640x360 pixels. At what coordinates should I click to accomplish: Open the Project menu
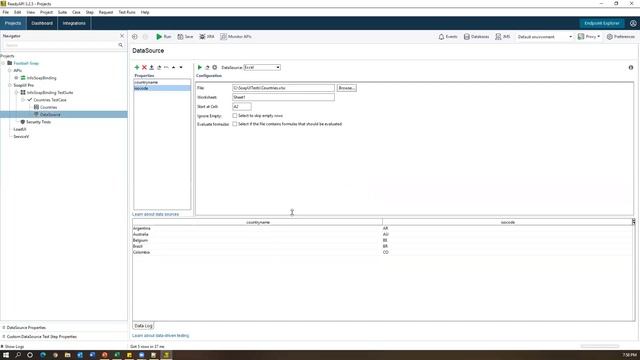[x=46, y=12]
